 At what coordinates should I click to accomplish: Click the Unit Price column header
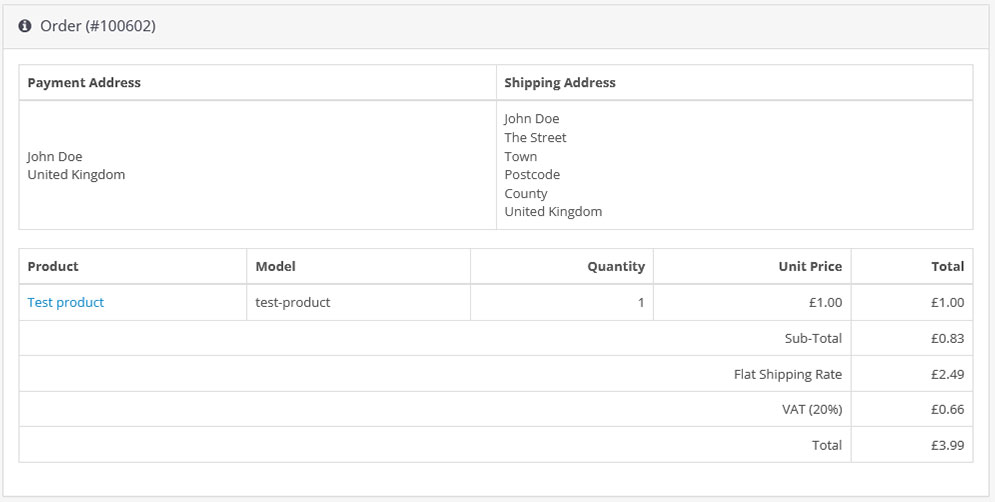click(x=810, y=266)
